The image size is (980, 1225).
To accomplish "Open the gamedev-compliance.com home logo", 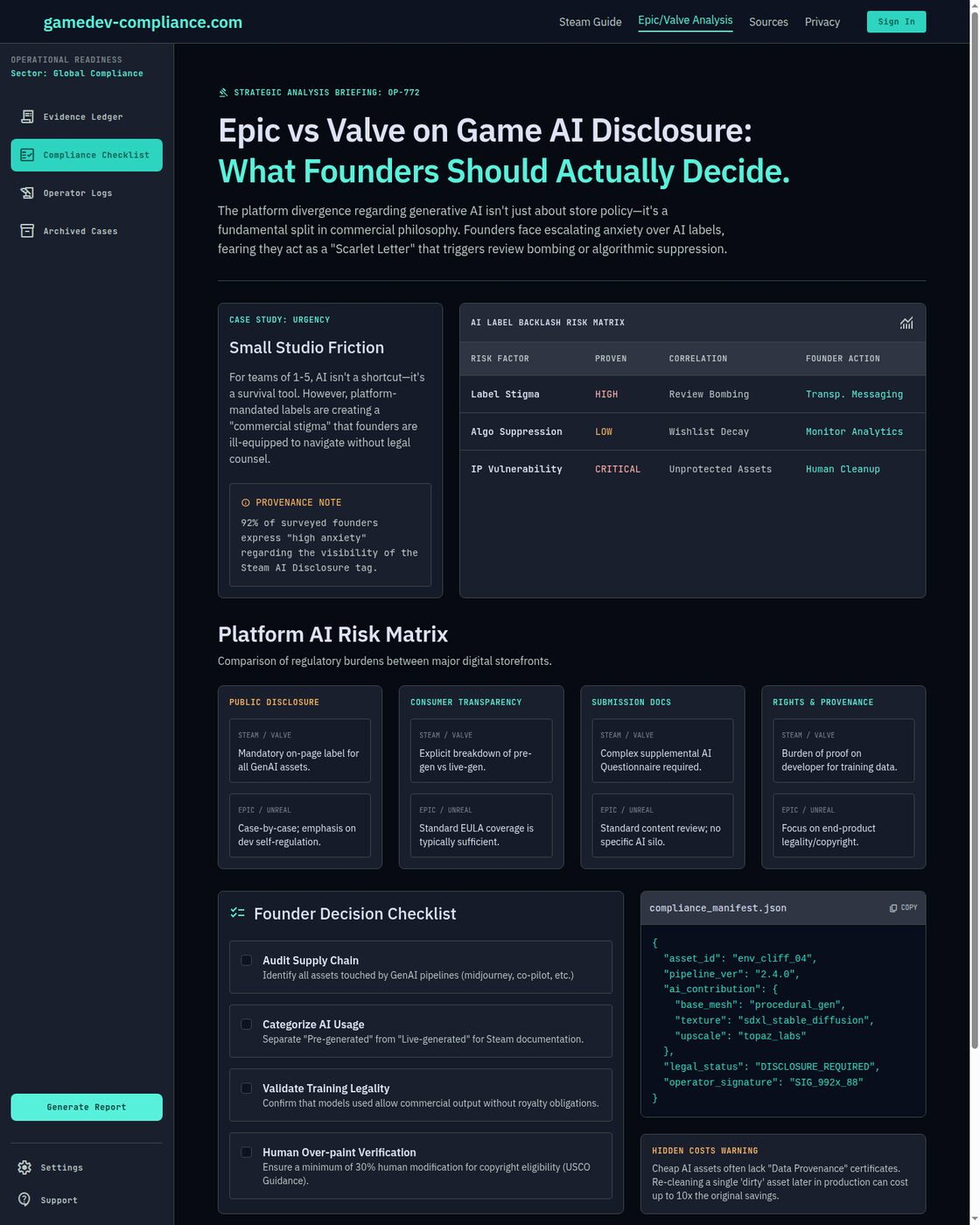I will [143, 22].
